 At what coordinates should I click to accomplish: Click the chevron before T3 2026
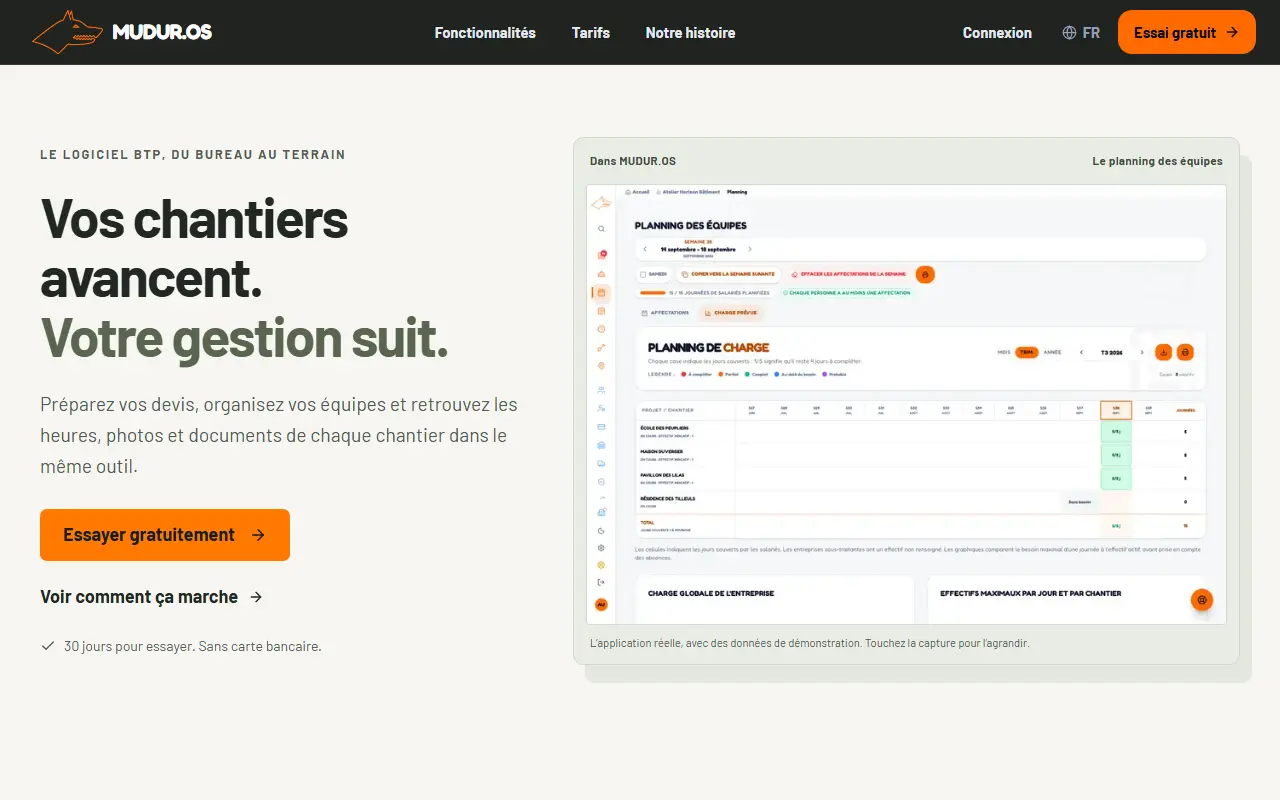[x=1081, y=352]
